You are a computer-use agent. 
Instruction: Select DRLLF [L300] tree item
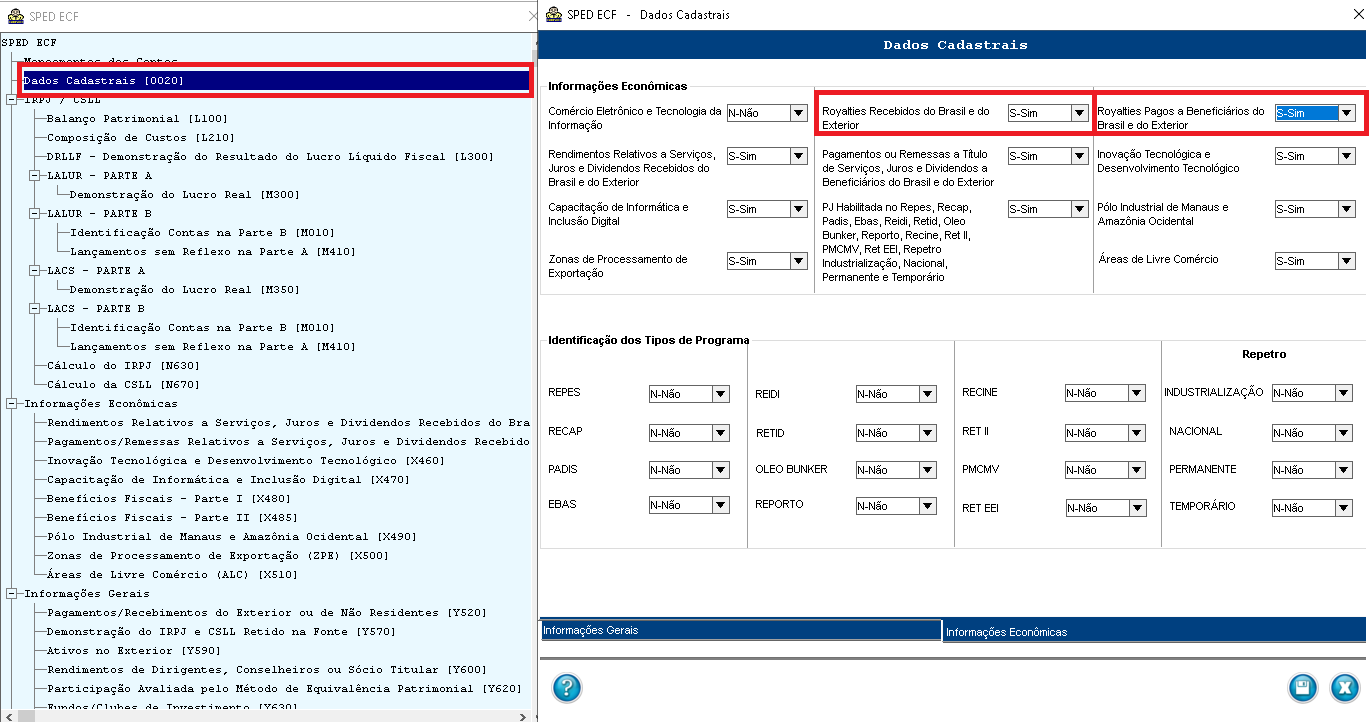(x=270, y=156)
